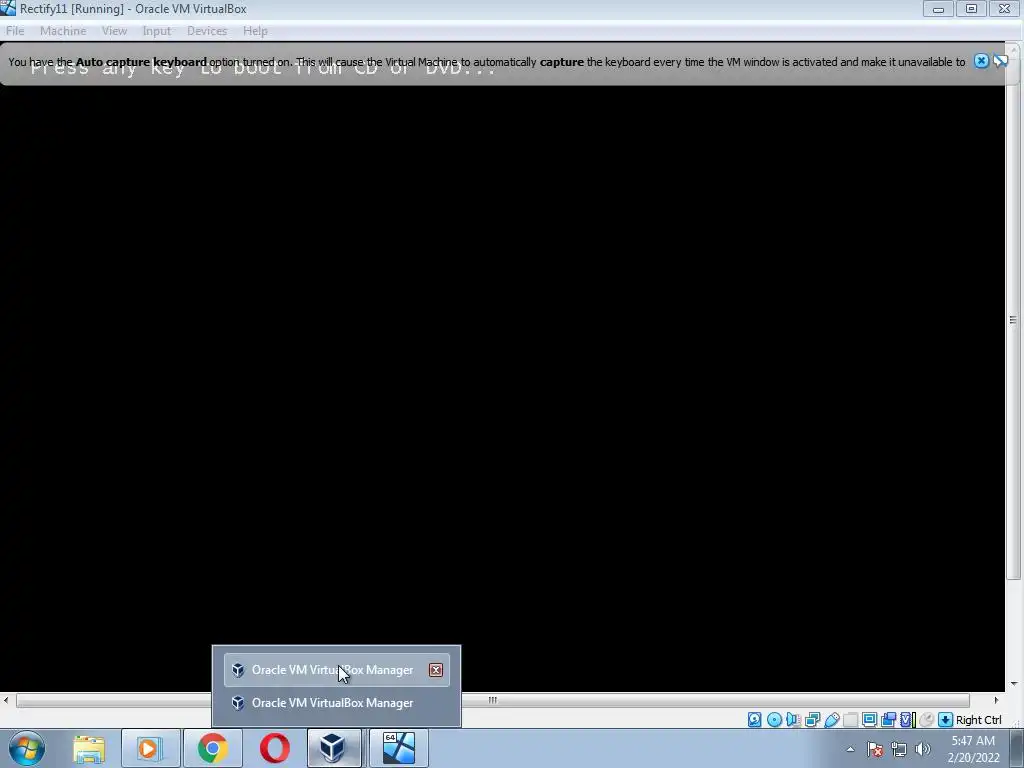This screenshot has height=768, width=1024.
Task: Open the Machine menu
Action: click(63, 31)
